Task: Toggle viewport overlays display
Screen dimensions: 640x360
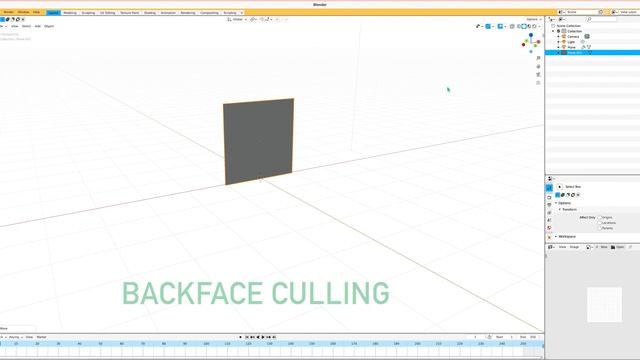Action: pos(500,26)
